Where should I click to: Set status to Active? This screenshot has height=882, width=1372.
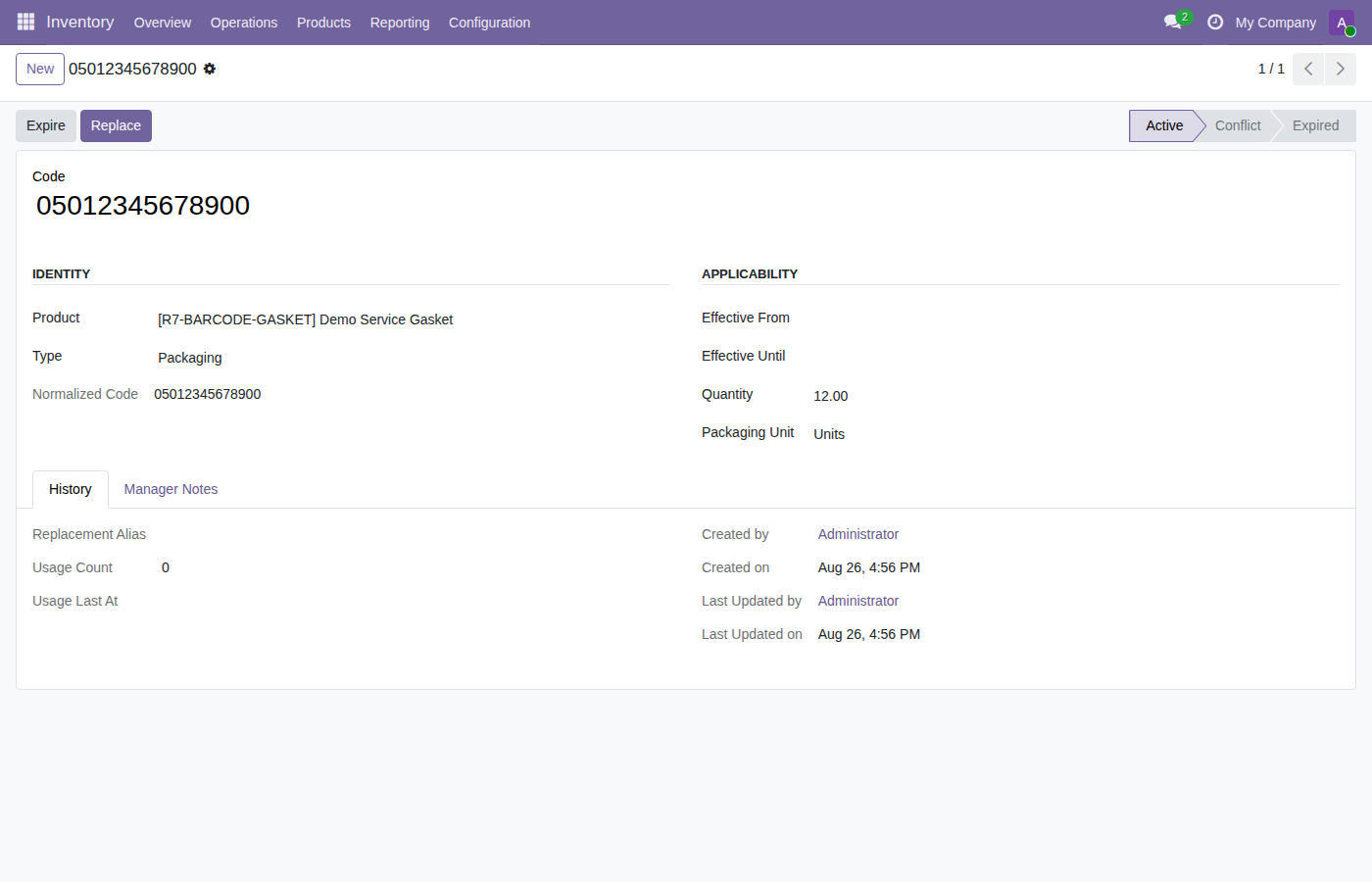coord(1163,125)
